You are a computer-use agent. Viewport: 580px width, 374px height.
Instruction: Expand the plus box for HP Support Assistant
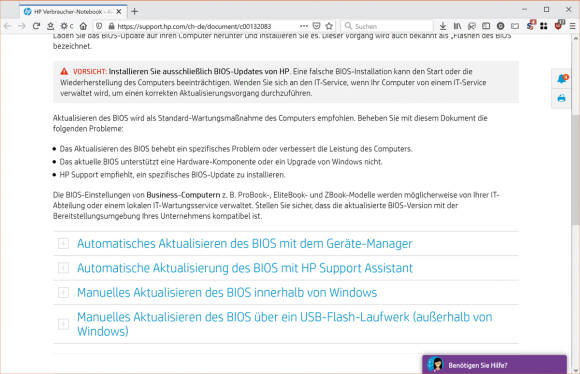coord(63,268)
